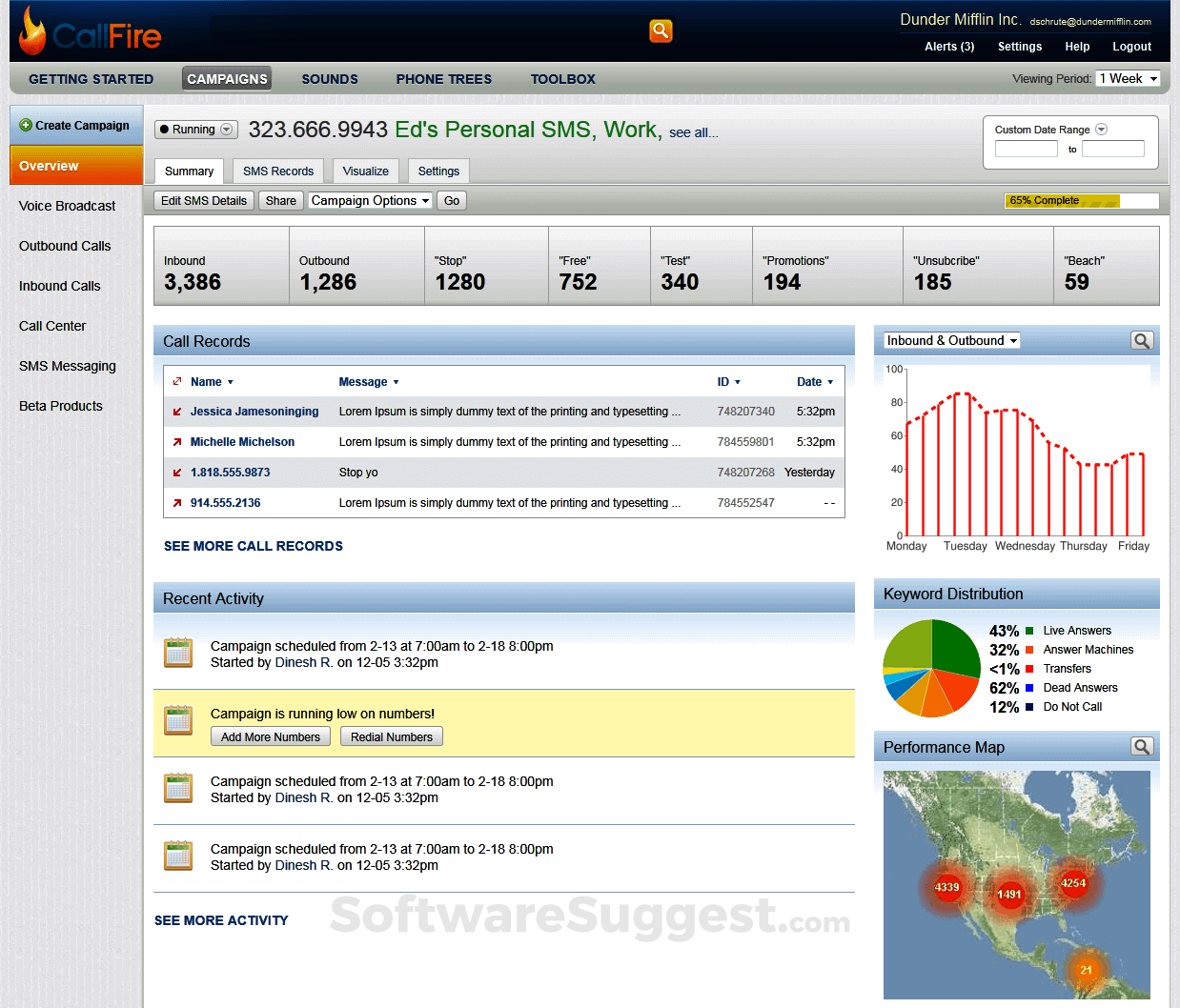
Task: Click the magnifier icon on the Performance Map
Action: coord(1142,747)
